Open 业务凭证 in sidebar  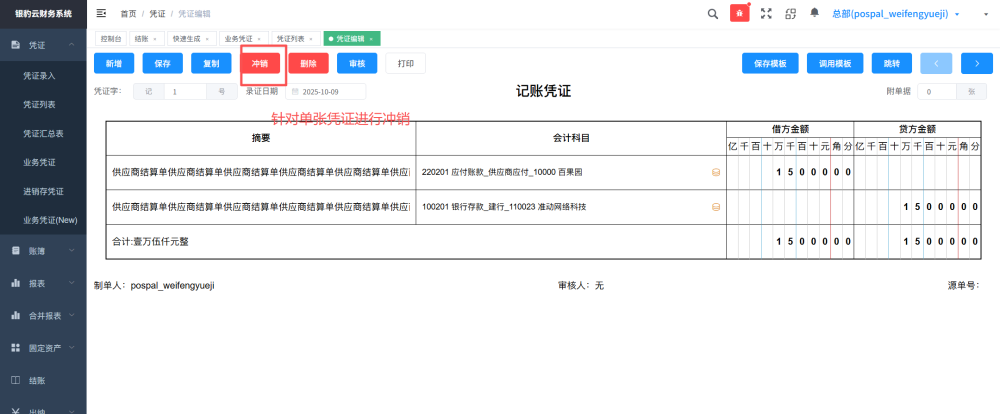tap(43, 163)
